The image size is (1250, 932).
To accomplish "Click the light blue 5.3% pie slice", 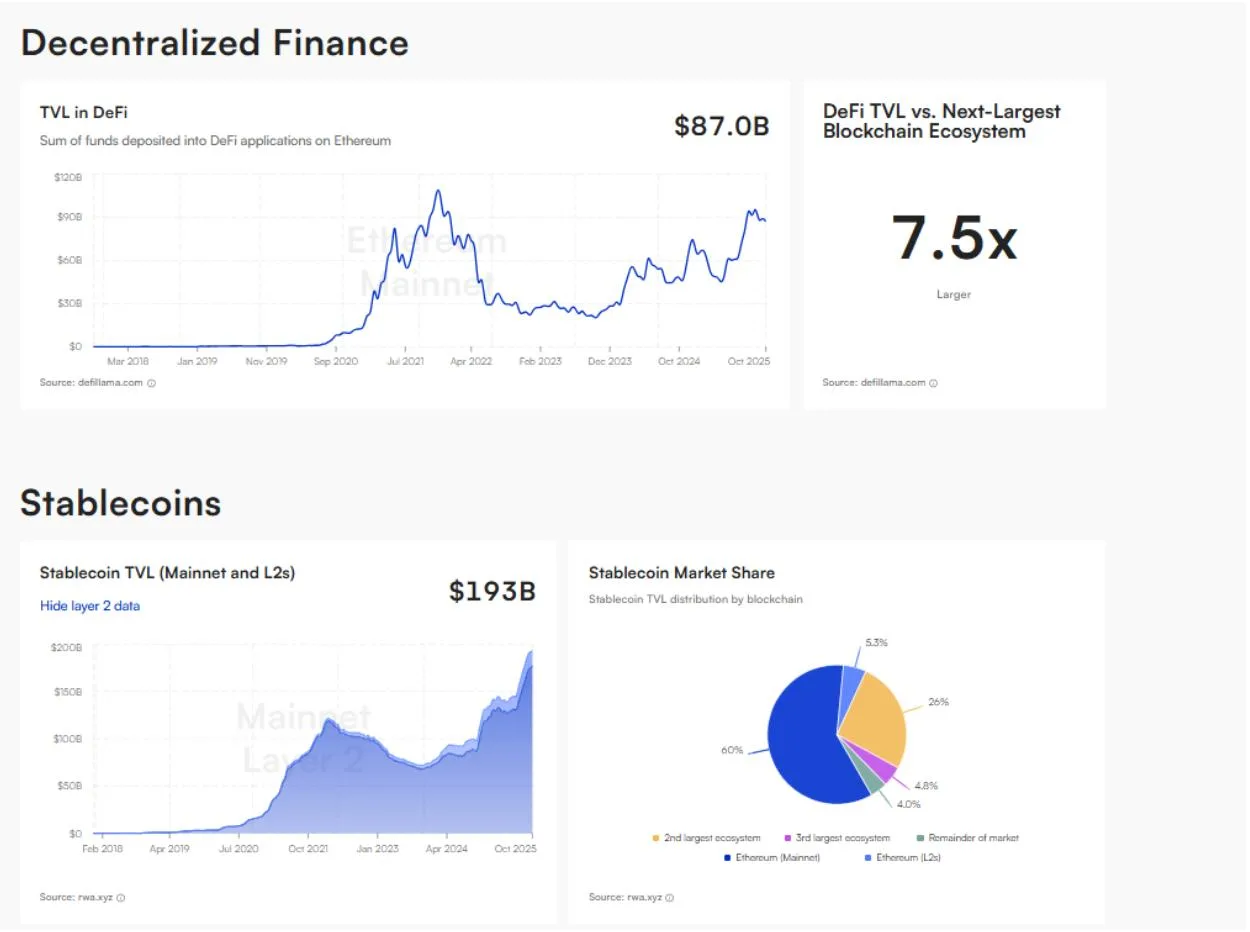I will point(852,685).
